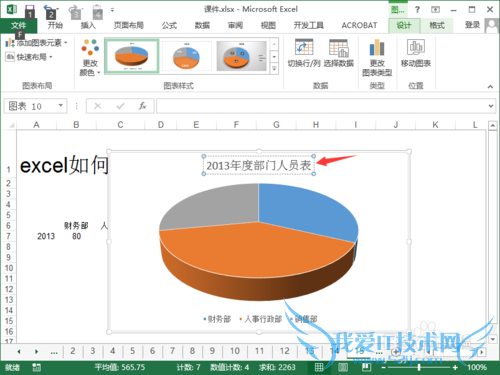This screenshot has width=500, height=375.
Task: Click the Select All corner of the sheet
Action: pos(9,125)
